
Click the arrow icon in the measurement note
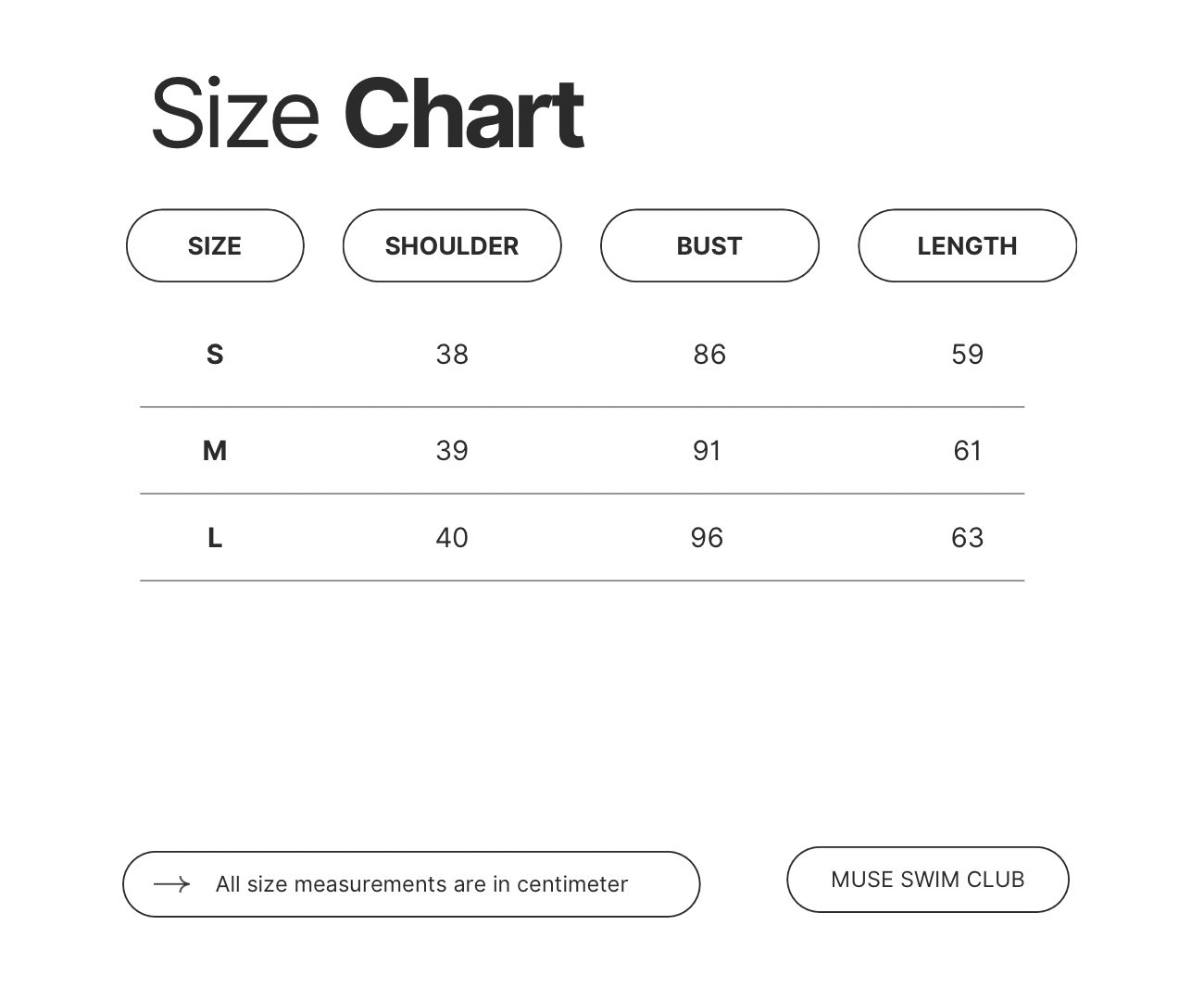tap(172, 885)
